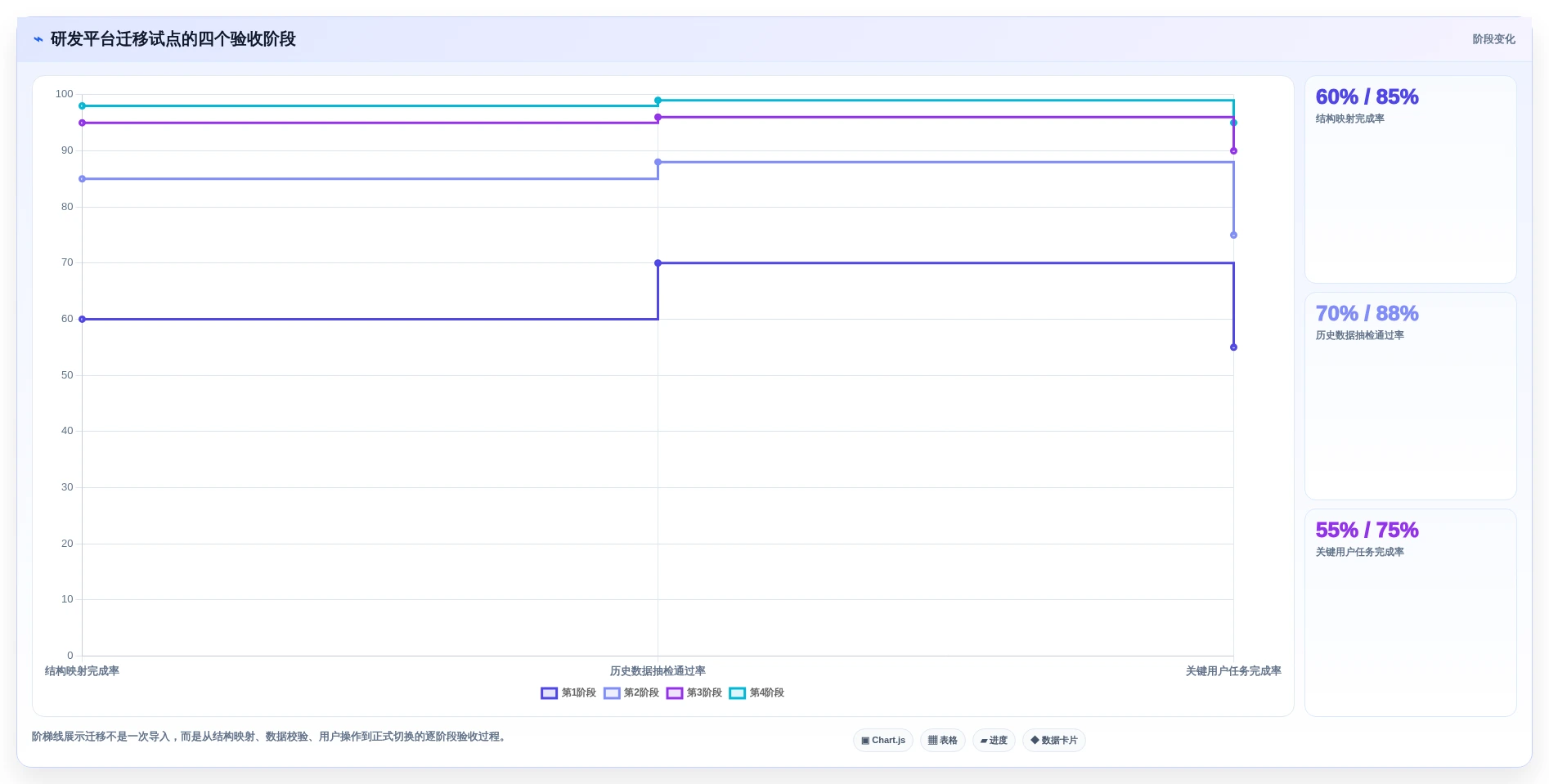
Task: Click x-axis label 结构映射完成率
Action: pos(82,671)
